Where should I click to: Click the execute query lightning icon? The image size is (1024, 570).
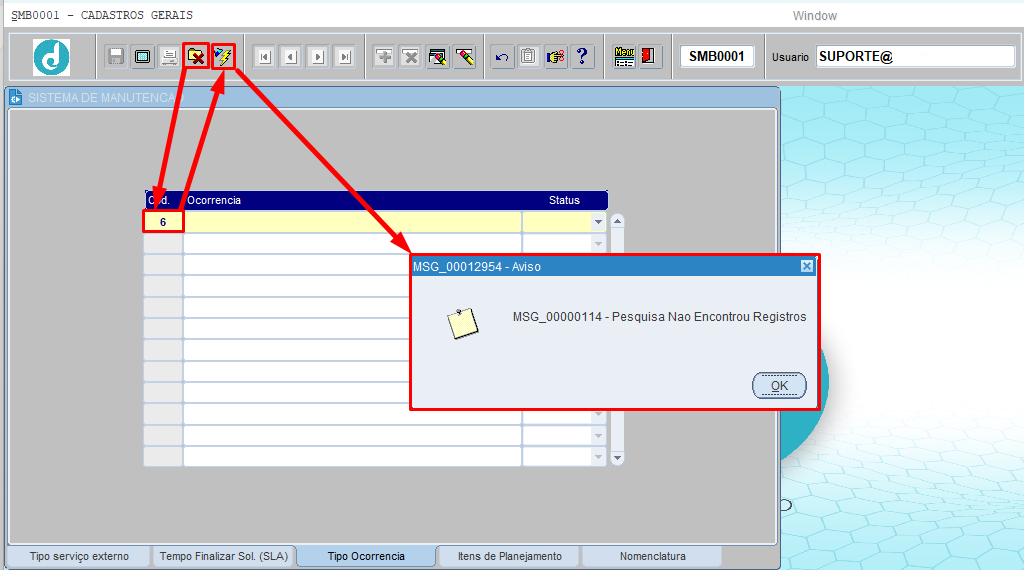[223, 56]
